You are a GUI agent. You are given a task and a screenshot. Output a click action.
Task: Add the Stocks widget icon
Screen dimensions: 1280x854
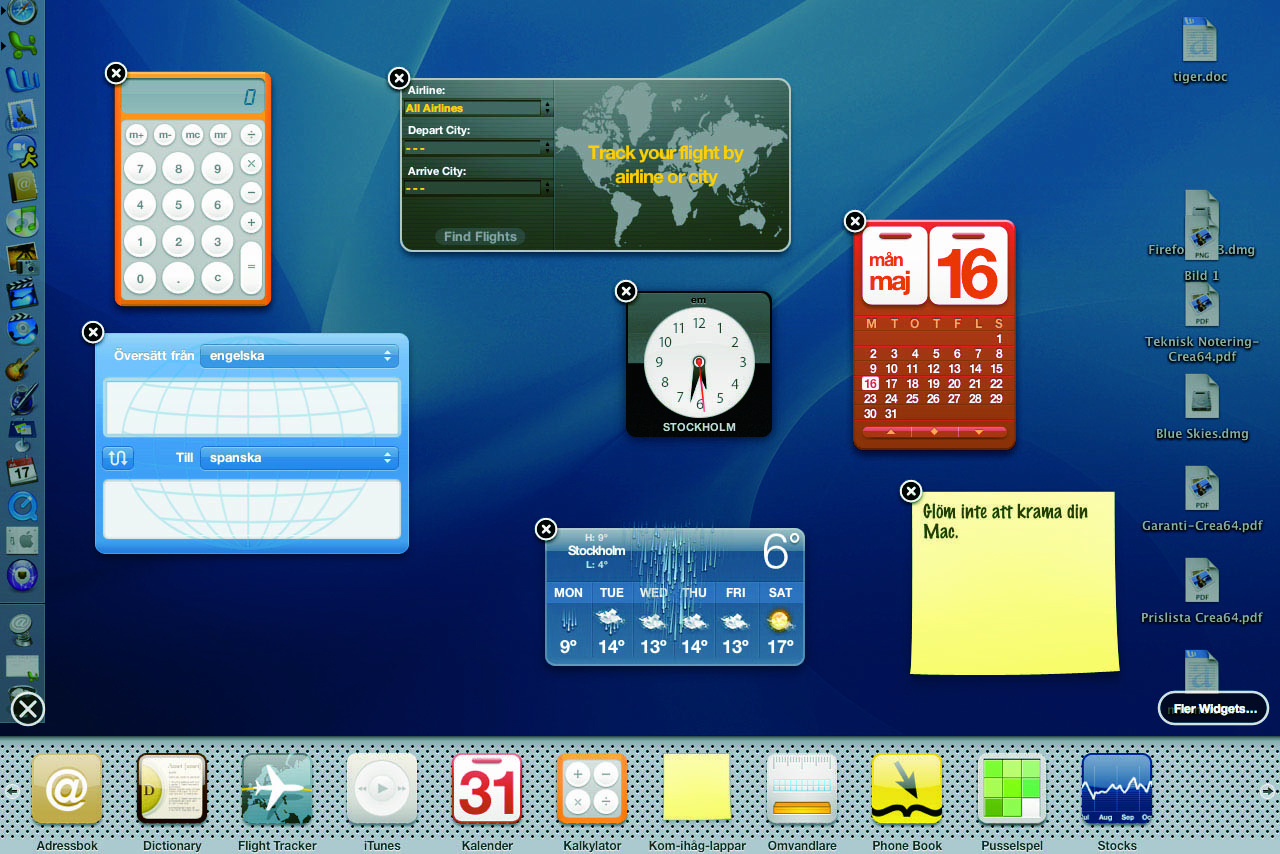point(1117,788)
